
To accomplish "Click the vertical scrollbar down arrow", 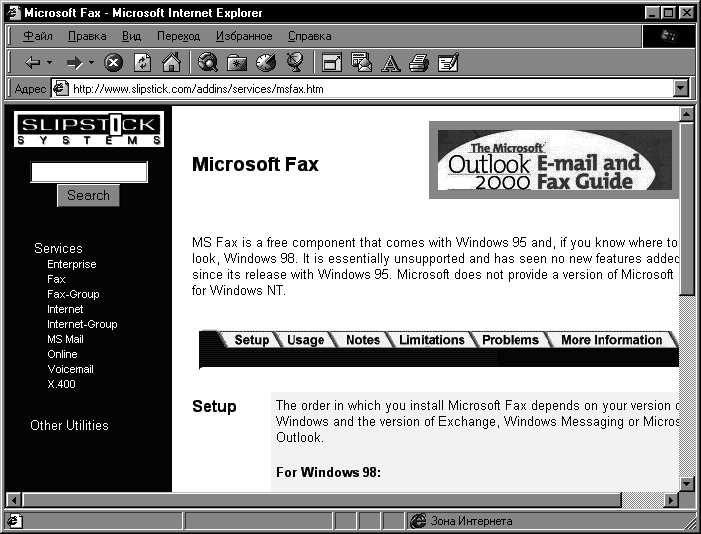I will pos(686,483).
